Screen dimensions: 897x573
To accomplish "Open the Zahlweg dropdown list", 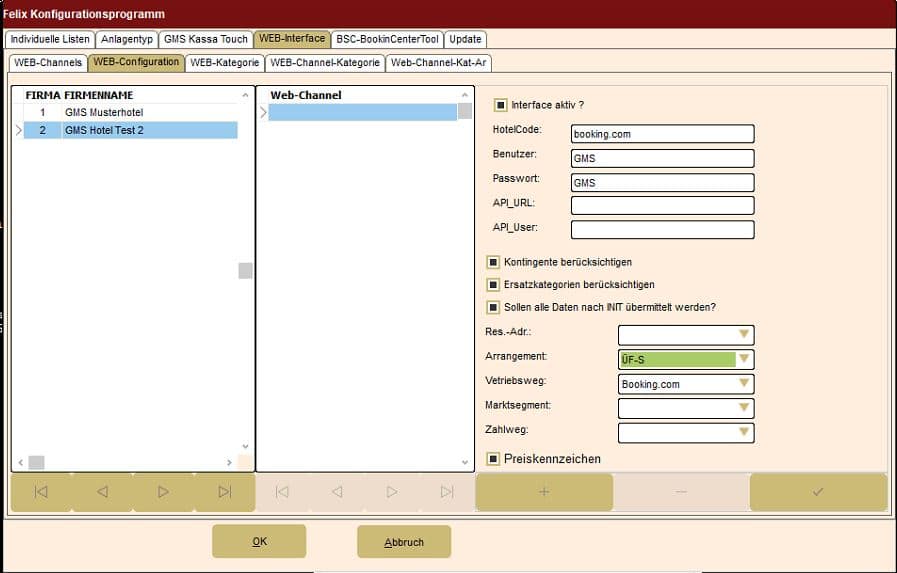I will [x=743, y=432].
